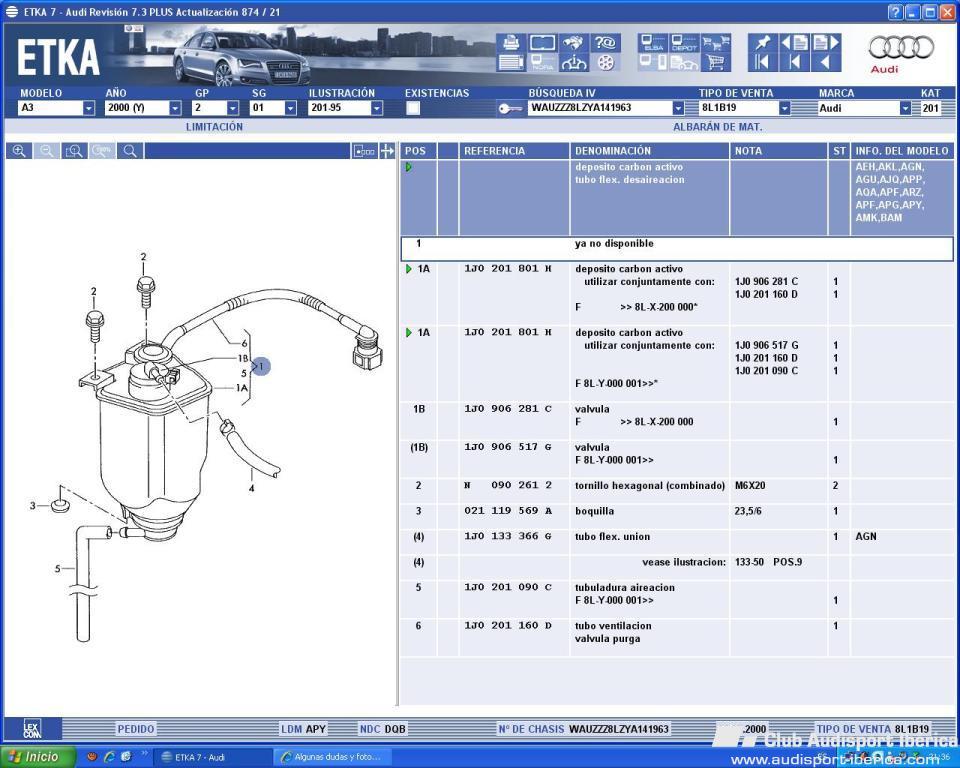This screenshot has width=960, height=768.
Task: Click the KAT field showing 201
Action: [931, 108]
